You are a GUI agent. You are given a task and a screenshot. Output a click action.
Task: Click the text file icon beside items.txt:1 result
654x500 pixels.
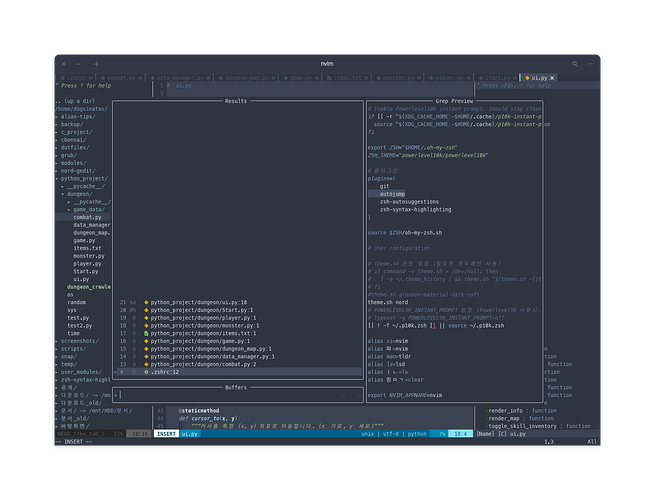(x=146, y=331)
